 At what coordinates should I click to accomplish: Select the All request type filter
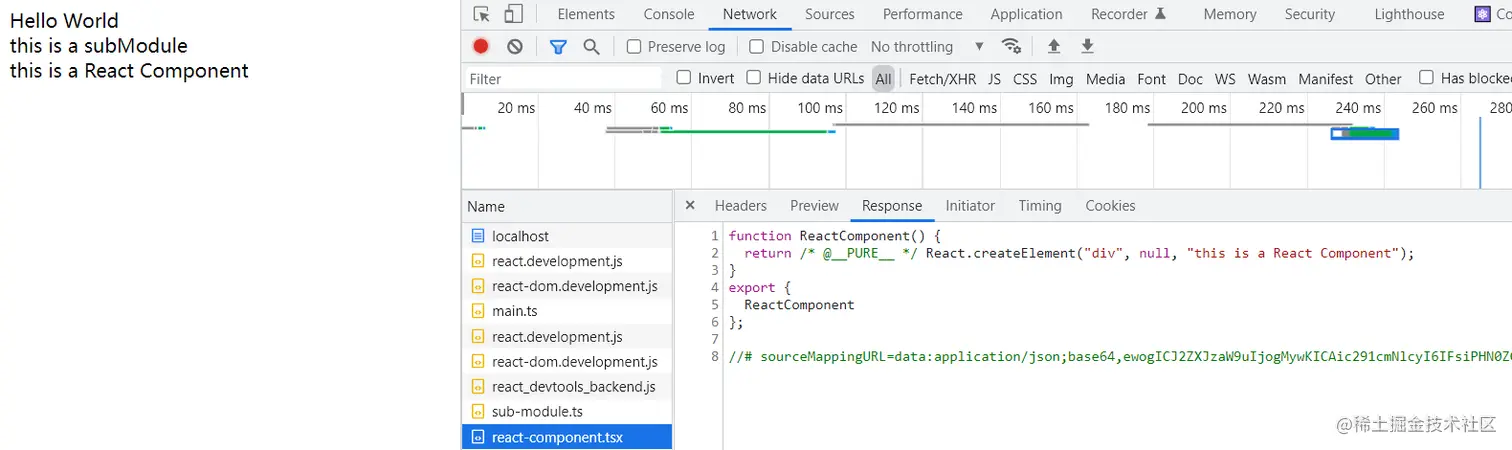(x=883, y=79)
